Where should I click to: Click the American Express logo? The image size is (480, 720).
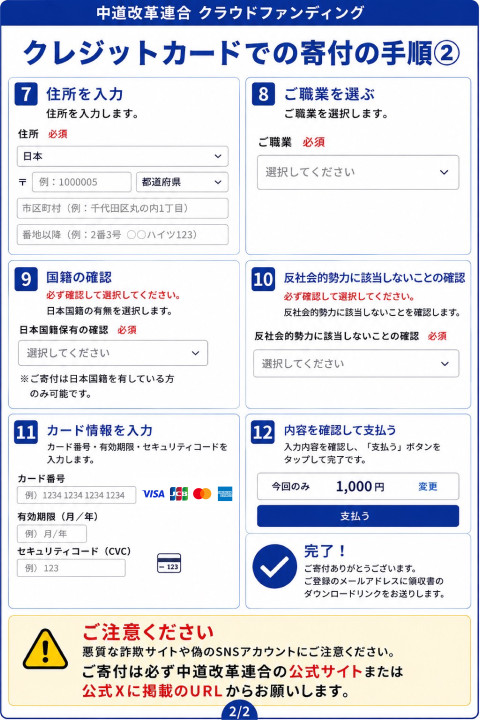click(225, 494)
